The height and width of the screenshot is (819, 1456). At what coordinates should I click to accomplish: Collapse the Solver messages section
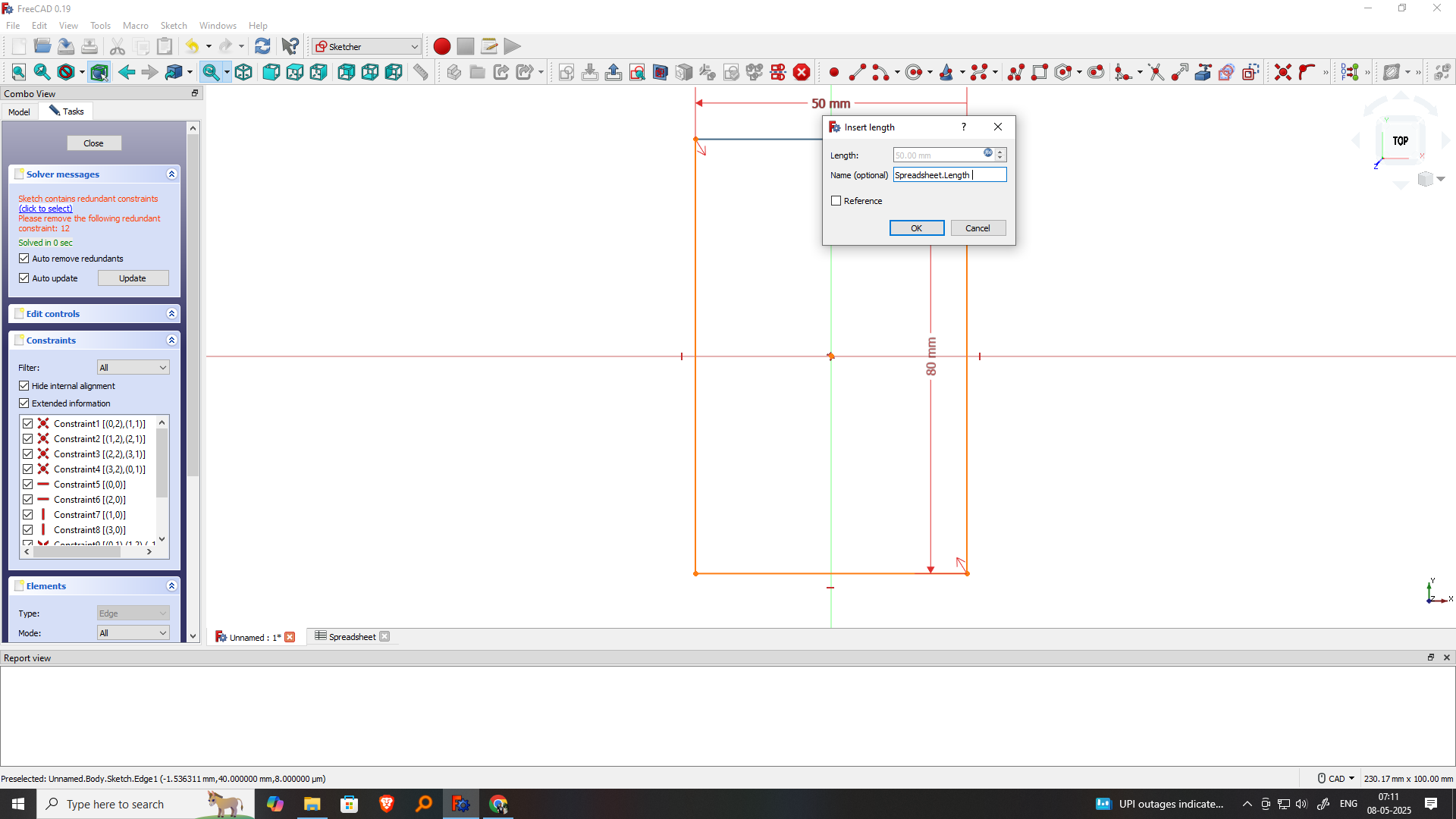pos(171,174)
